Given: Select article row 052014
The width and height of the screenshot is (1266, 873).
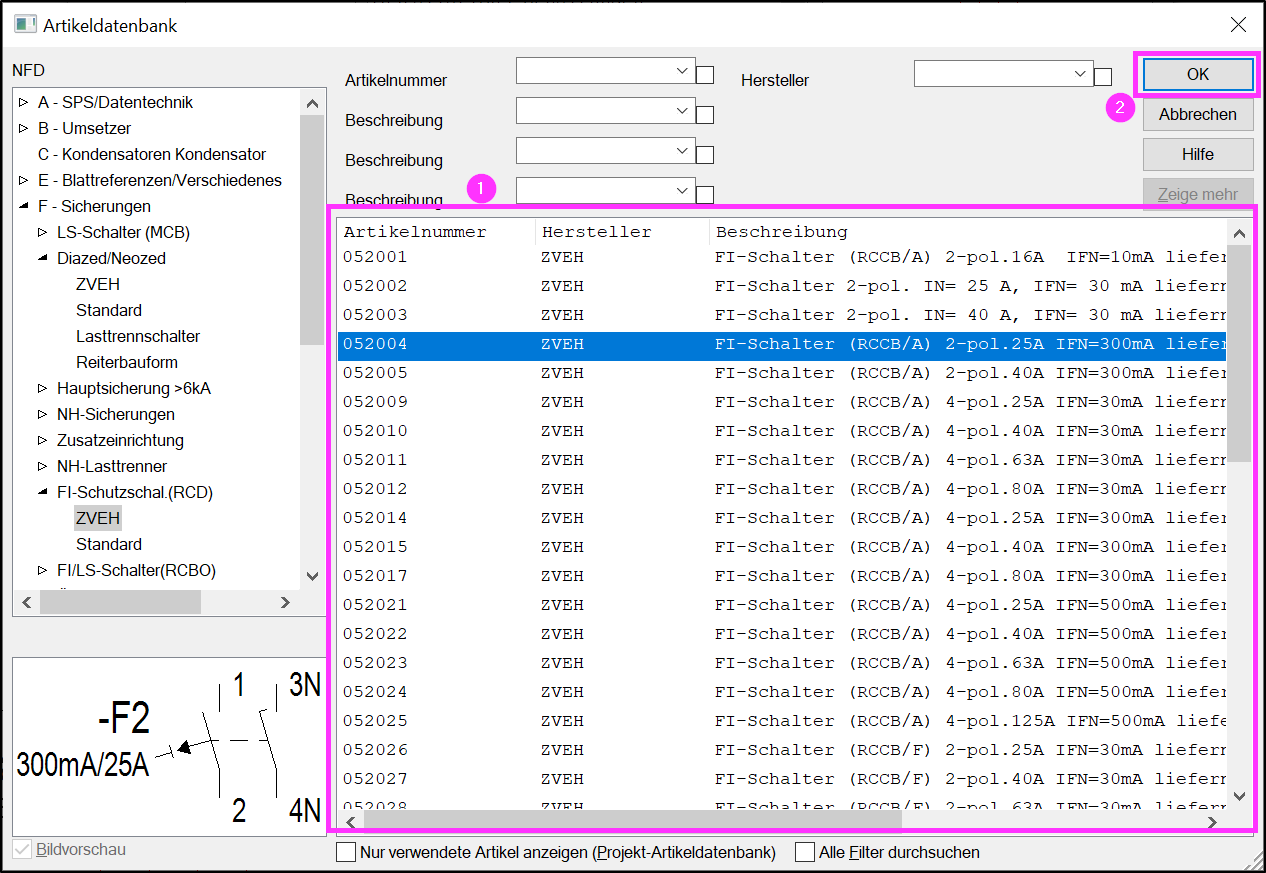Looking at the screenshot, I should click(782, 517).
